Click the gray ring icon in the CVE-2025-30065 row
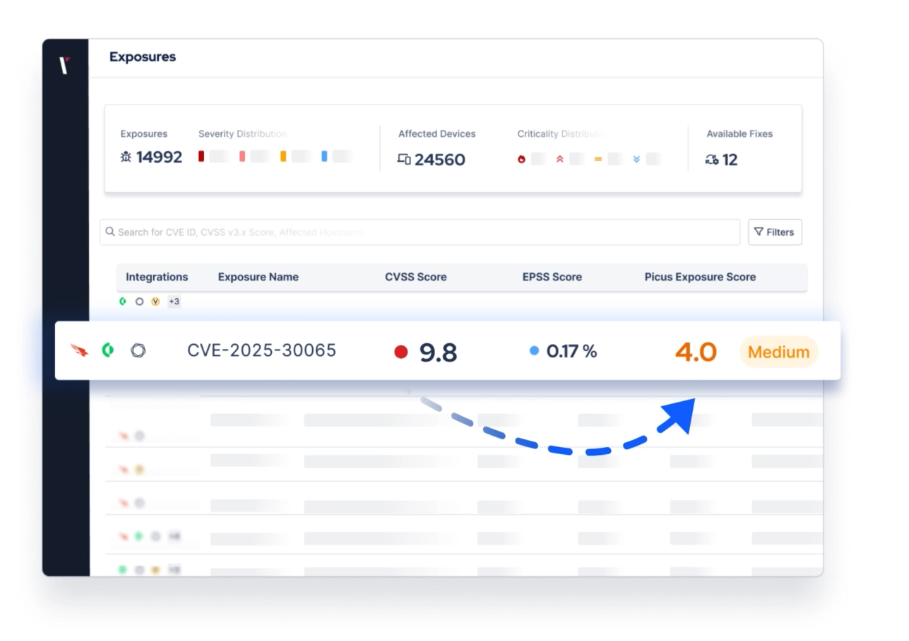909x641 pixels. (x=138, y=350)
